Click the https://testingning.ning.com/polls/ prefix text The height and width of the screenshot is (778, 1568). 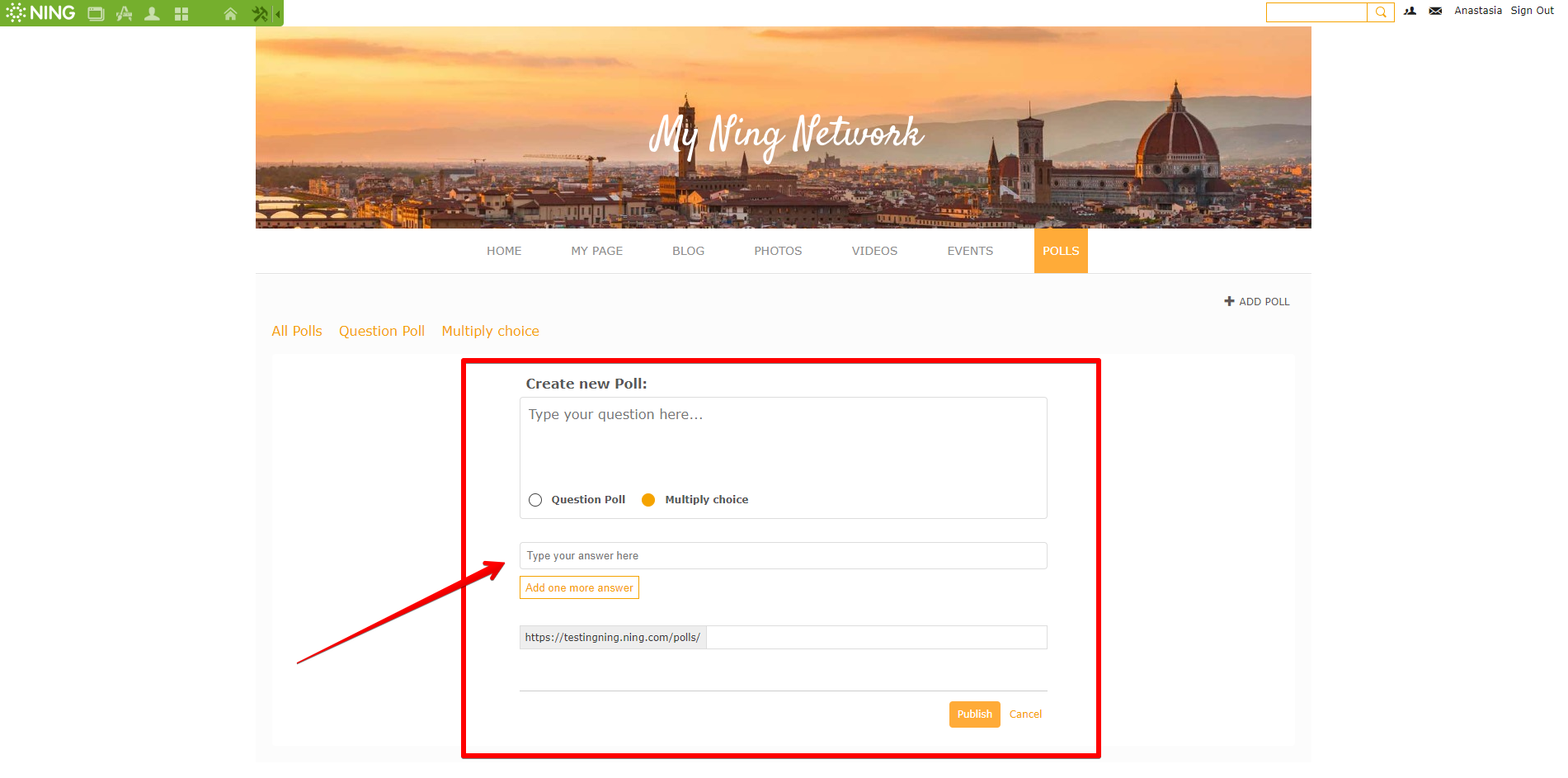[613, 637]
